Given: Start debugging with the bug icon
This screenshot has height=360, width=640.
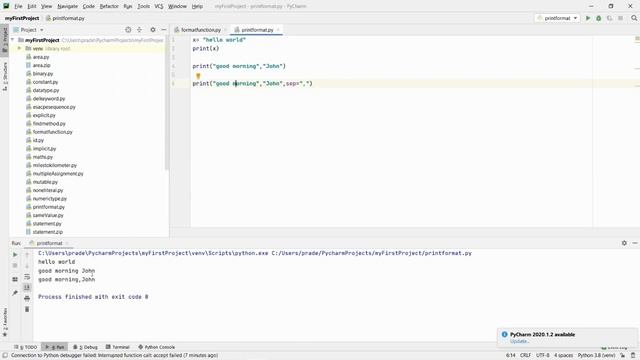Looking at the screenshot, I should (x=599, y=18).
